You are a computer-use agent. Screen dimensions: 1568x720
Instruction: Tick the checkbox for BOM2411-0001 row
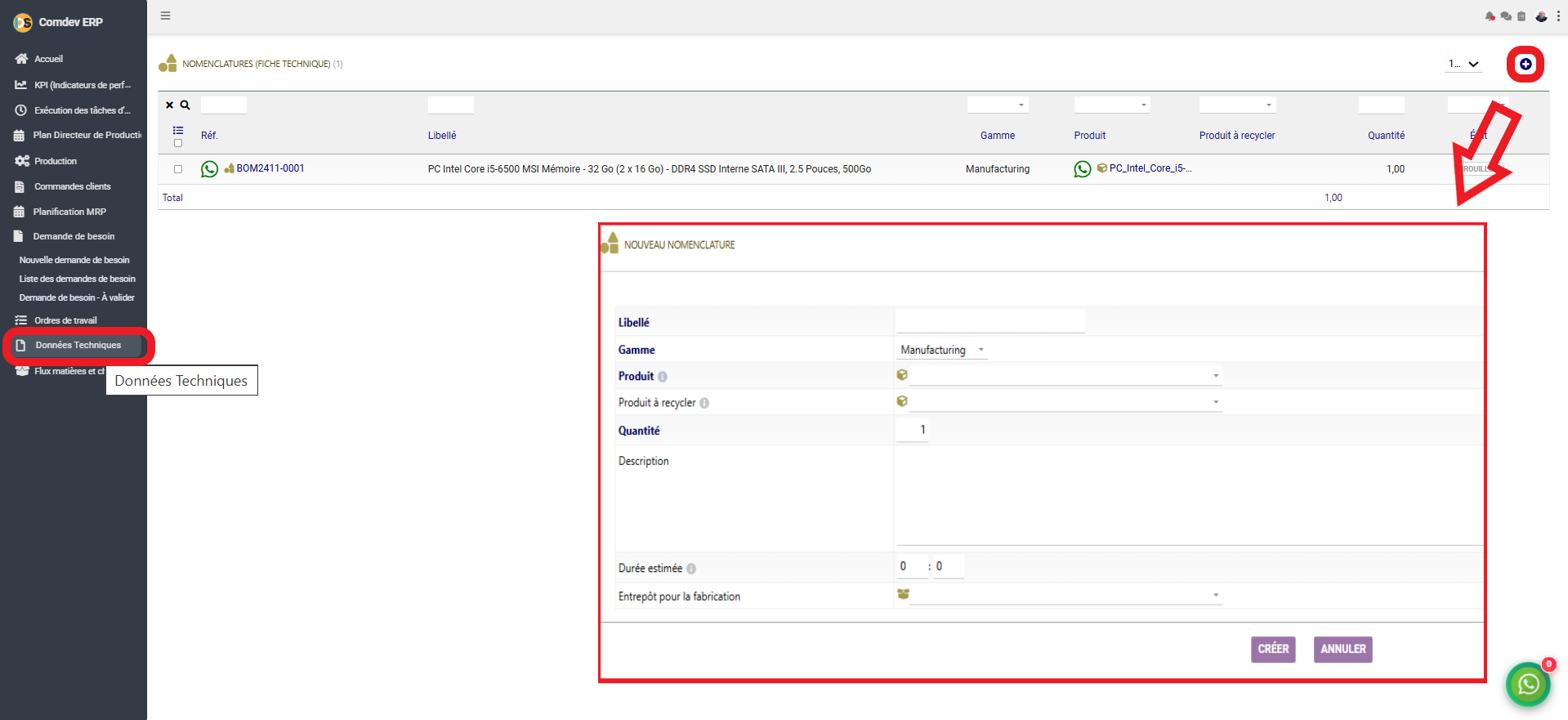pyautogui.click(x=178, y=169)
